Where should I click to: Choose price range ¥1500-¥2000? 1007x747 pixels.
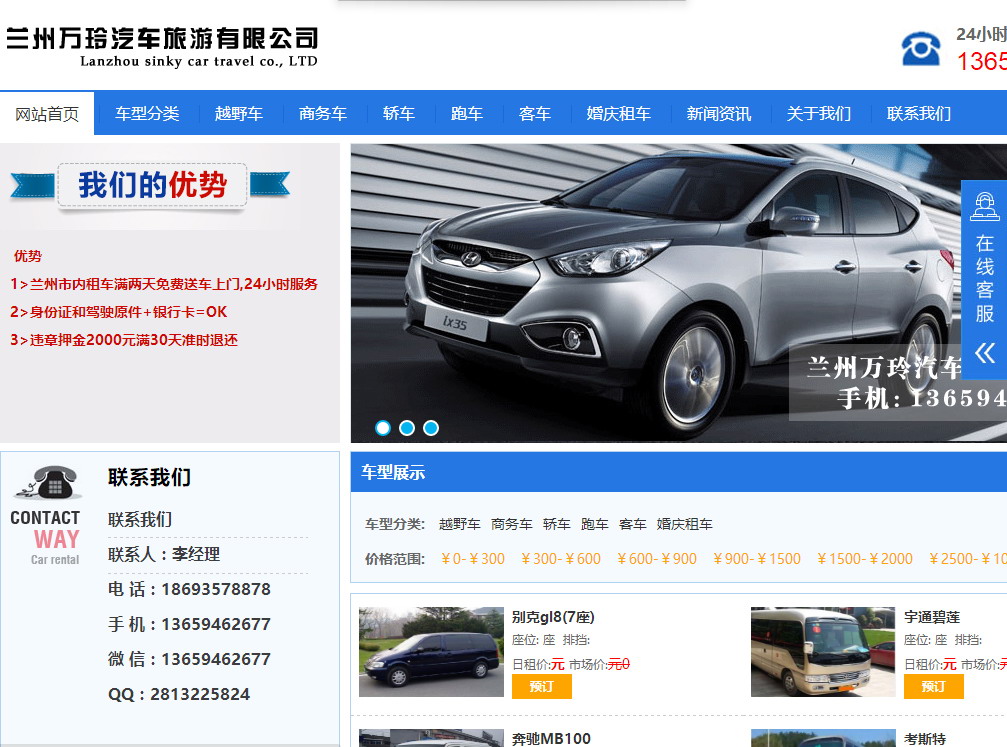[865, 559]
